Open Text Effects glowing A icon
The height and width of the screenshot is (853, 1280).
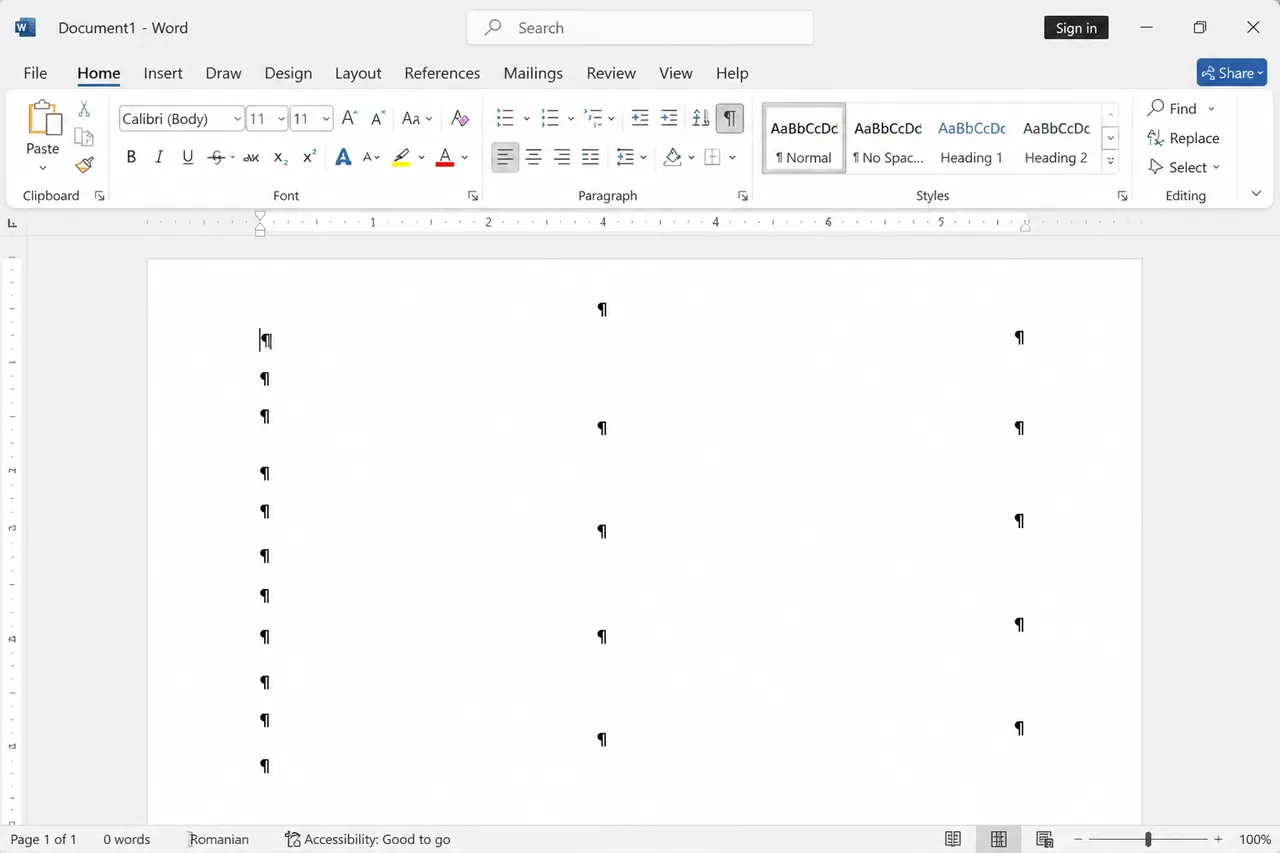[343, 157]
